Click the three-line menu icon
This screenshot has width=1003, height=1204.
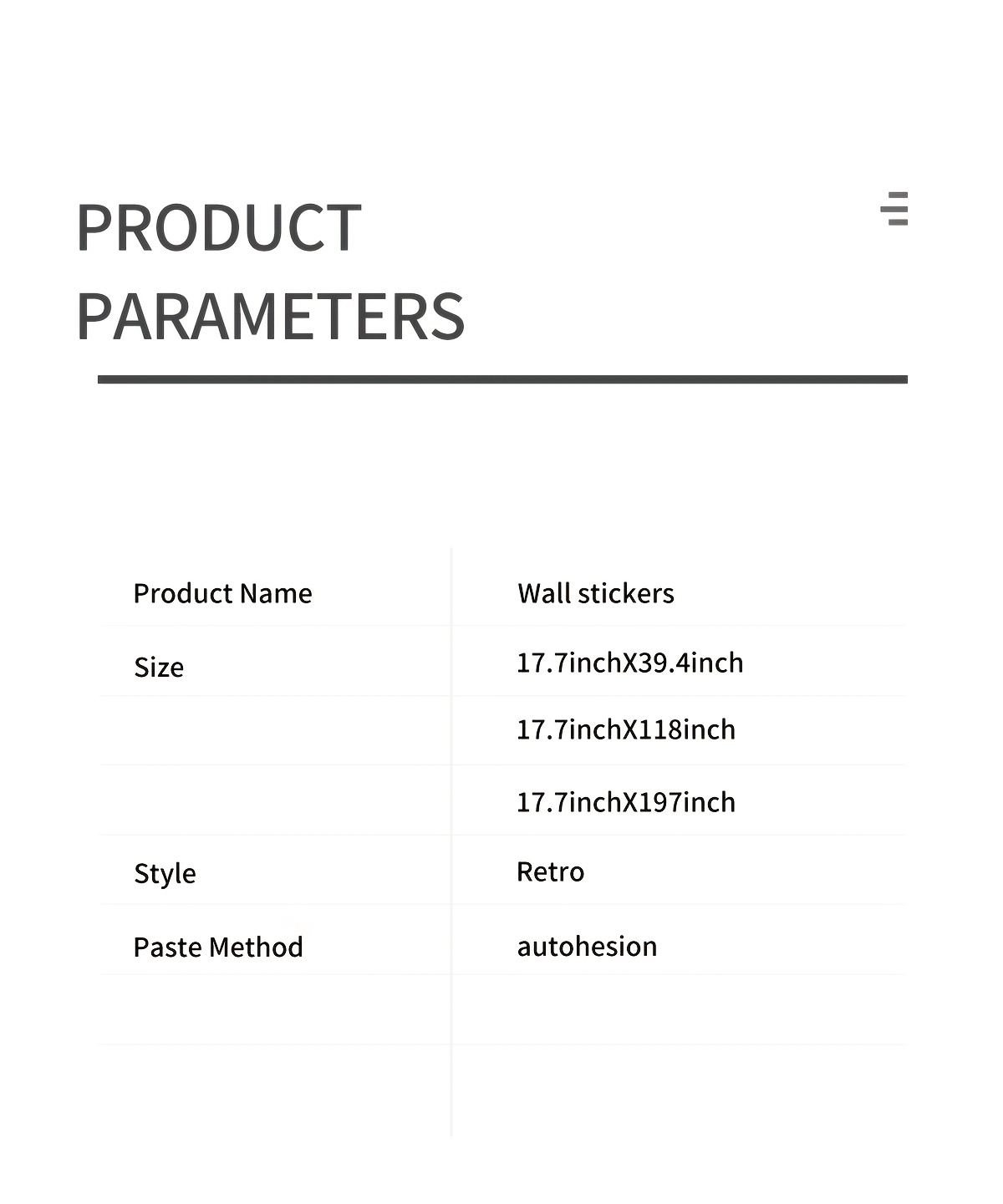894,208
